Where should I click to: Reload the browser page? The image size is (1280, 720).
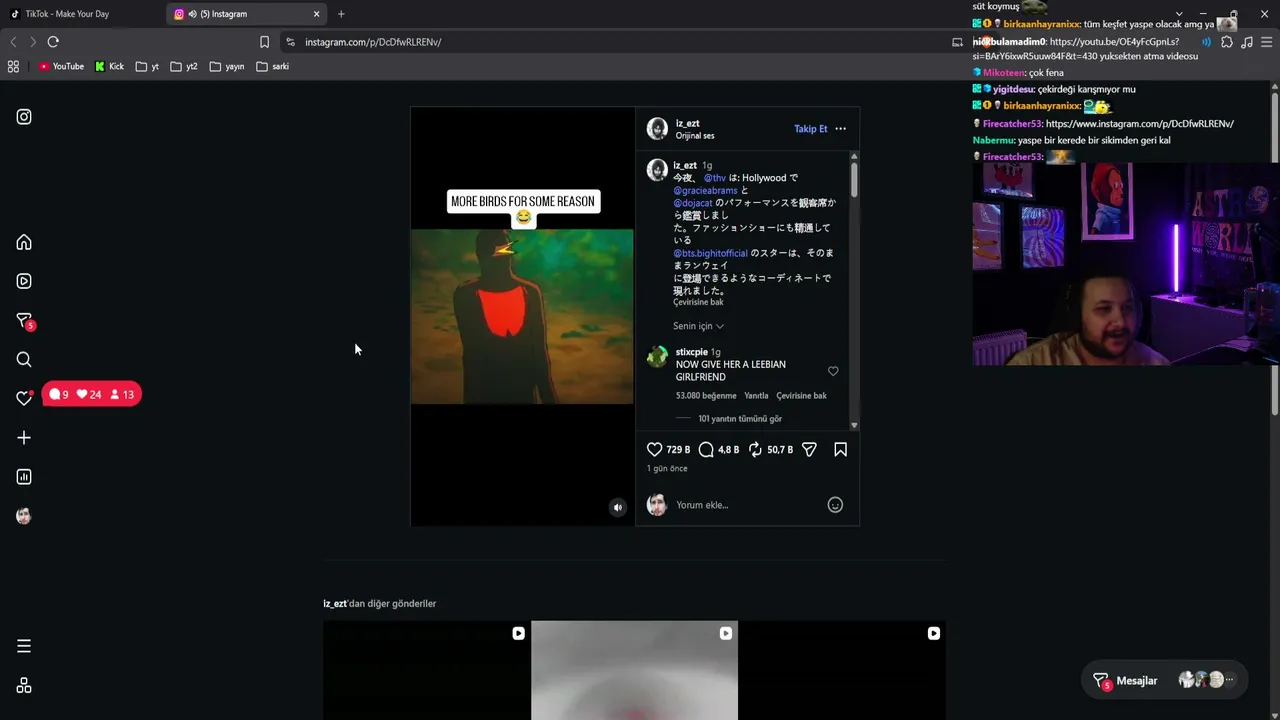click(x=53, y=42)
